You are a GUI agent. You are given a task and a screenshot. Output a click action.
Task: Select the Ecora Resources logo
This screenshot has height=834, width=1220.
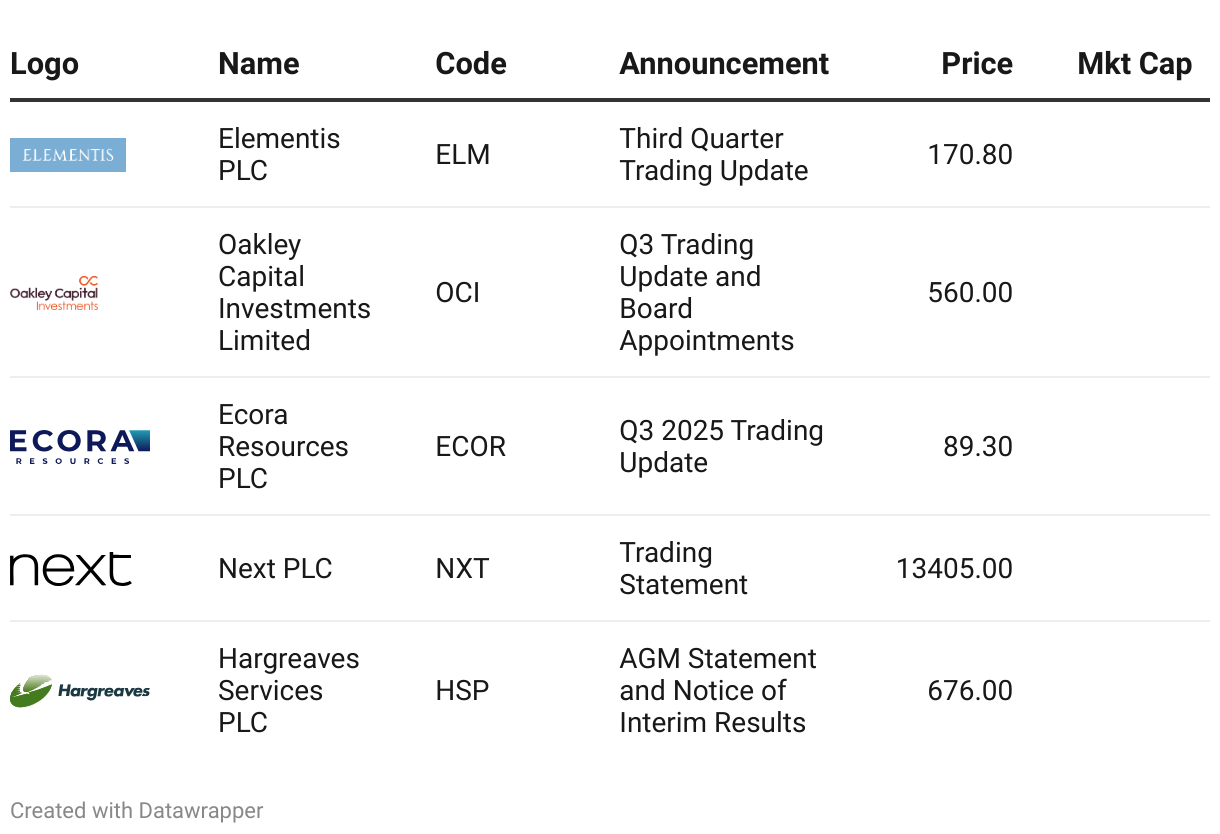pyautogui.click(x=80, y=446)
